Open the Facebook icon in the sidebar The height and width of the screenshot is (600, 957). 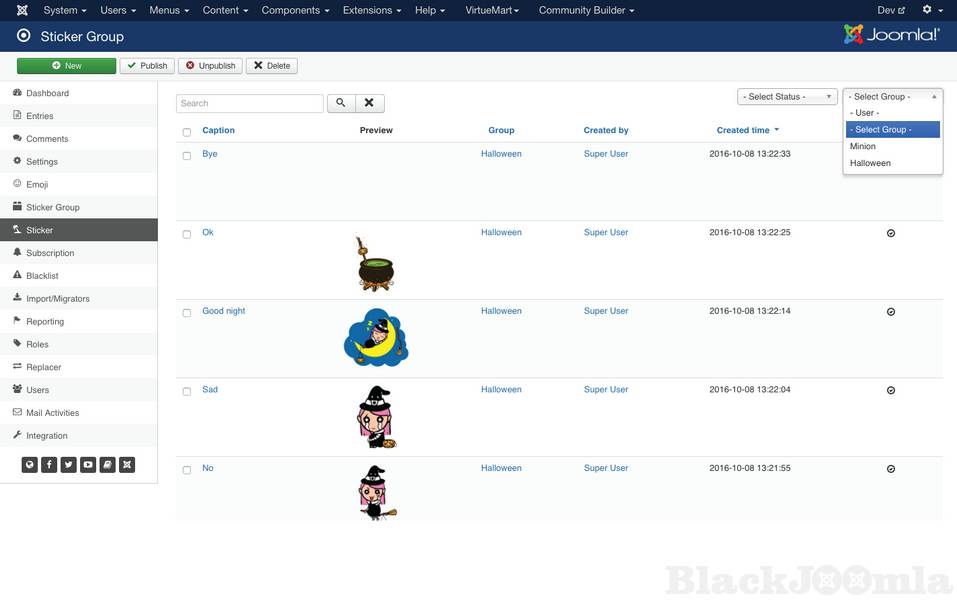[49, 464]
